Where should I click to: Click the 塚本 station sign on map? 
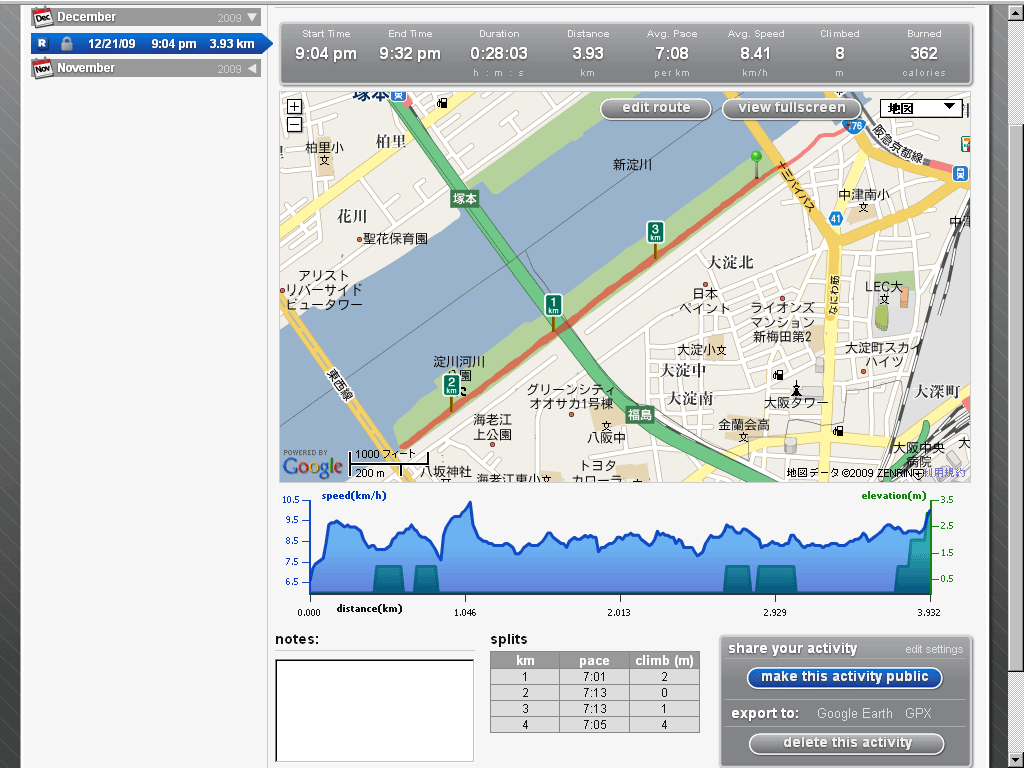[x=465, y=199]
